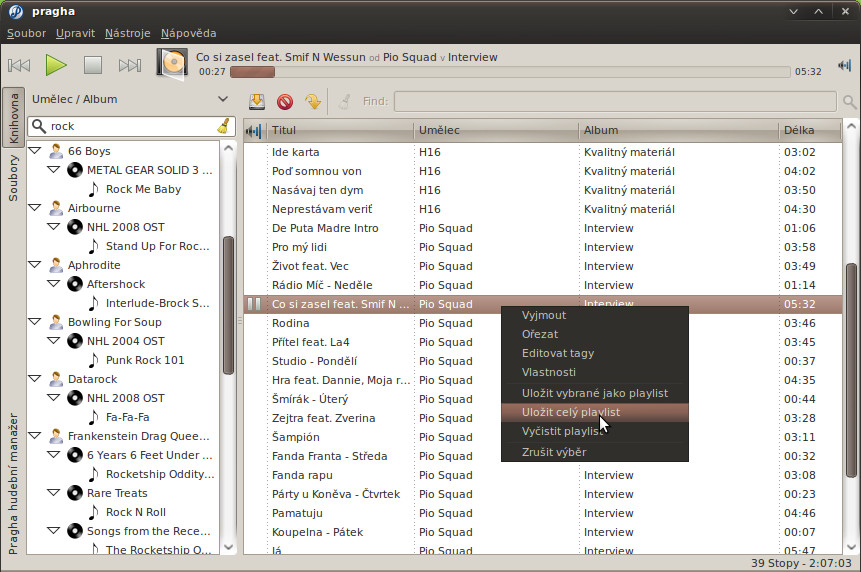Click the METAL GEAR SOLID 3 album disc icon
This screenshot has height=572, width=861.
(x=75, y=170)
